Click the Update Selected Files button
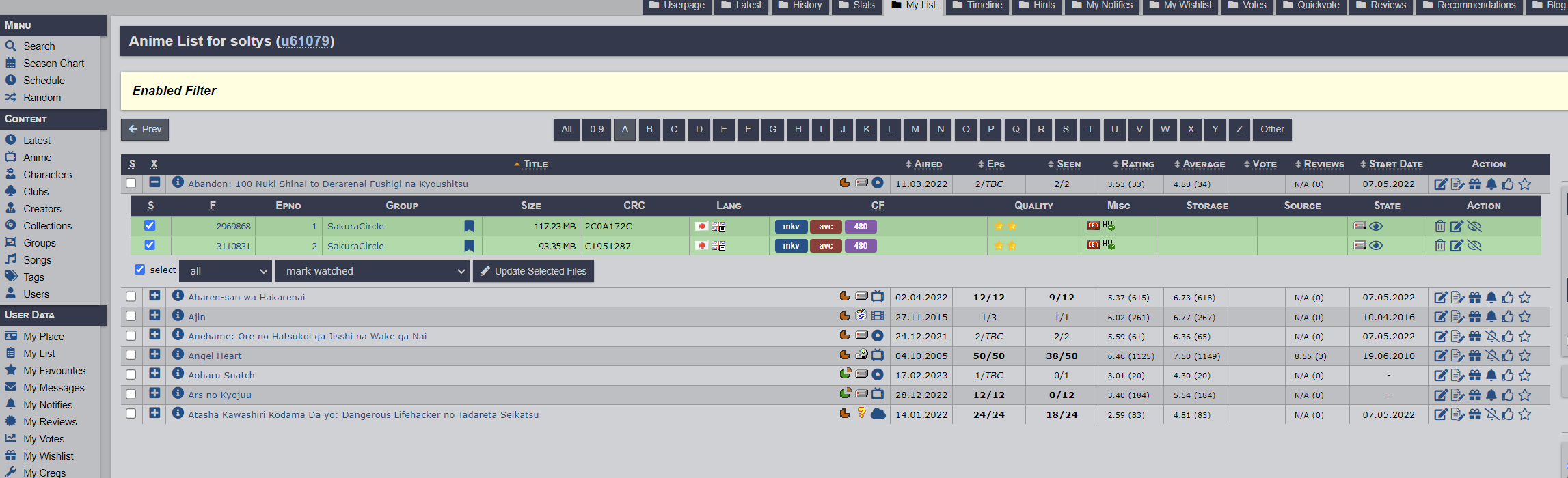The image size is (1568, 478). pos(533,271)
